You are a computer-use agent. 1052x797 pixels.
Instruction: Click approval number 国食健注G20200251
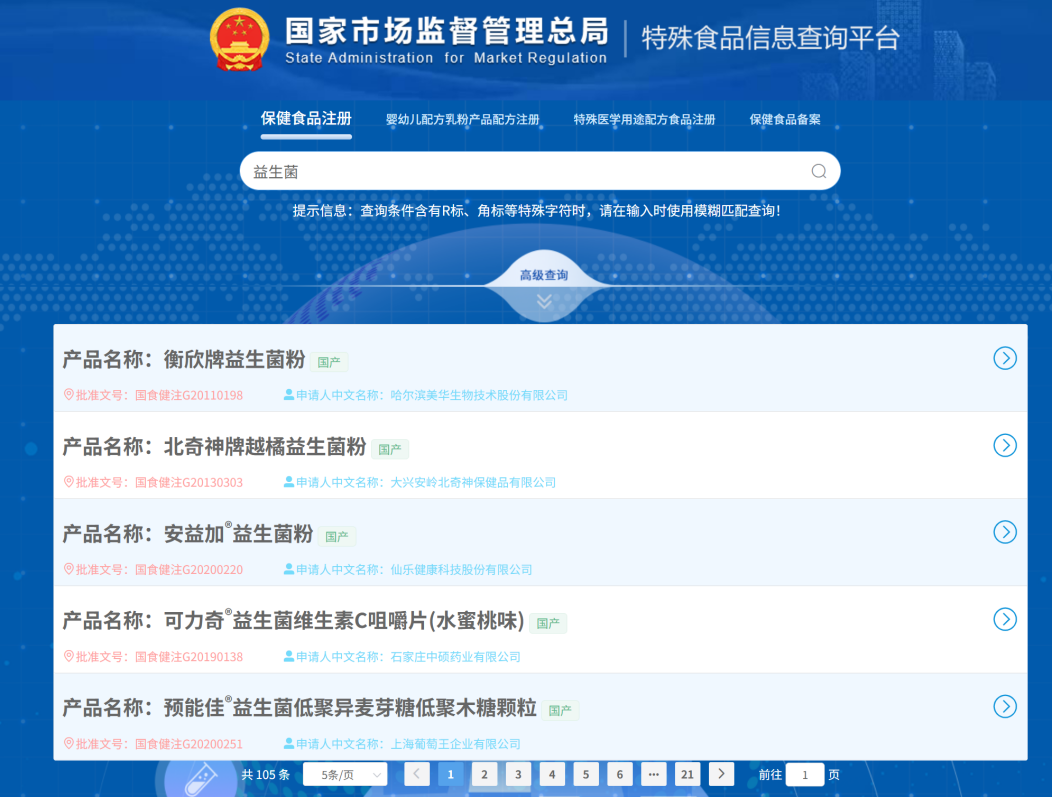point(189,744)
